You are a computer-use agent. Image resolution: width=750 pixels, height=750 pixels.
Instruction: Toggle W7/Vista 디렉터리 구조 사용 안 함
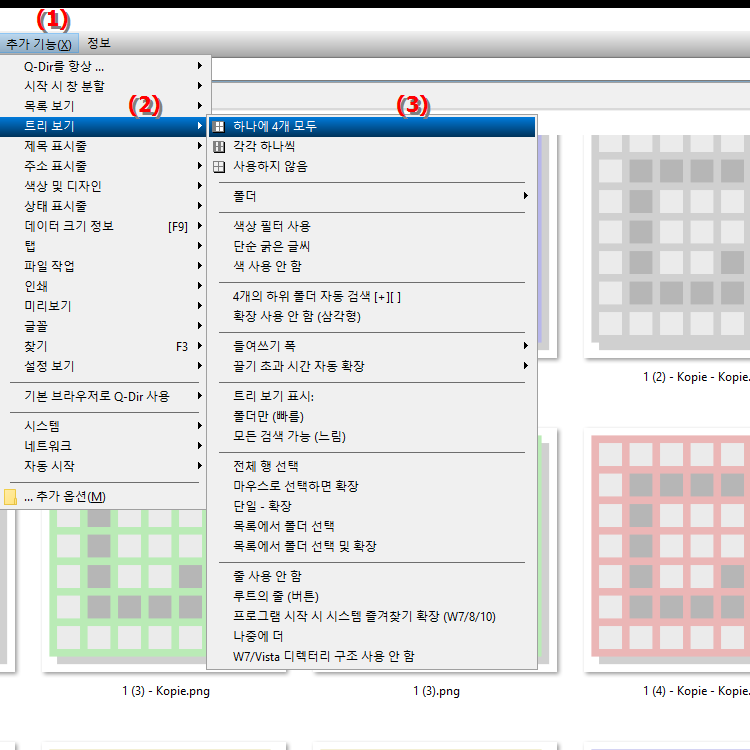(x=372, y=656)
